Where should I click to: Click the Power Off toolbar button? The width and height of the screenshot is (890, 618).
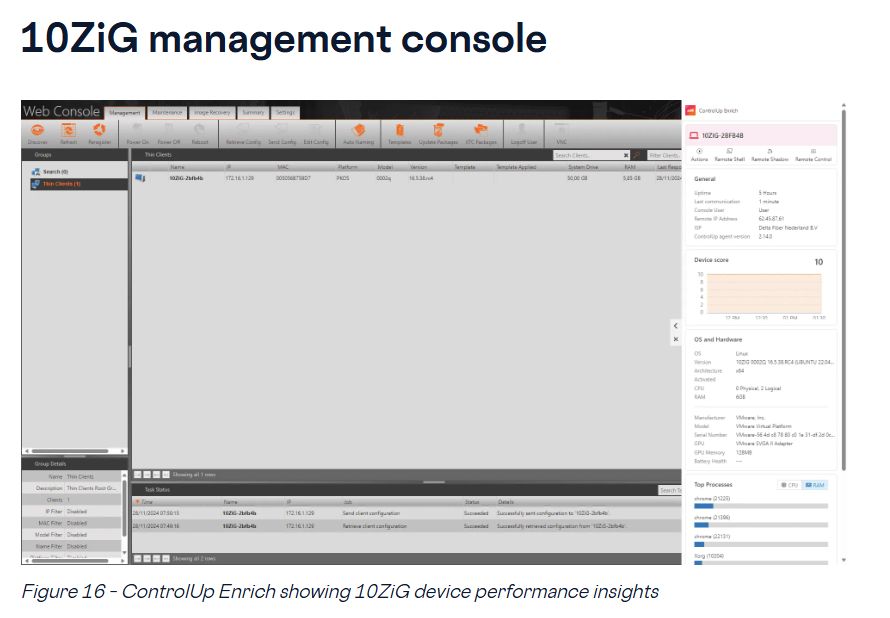click(169, 134)
